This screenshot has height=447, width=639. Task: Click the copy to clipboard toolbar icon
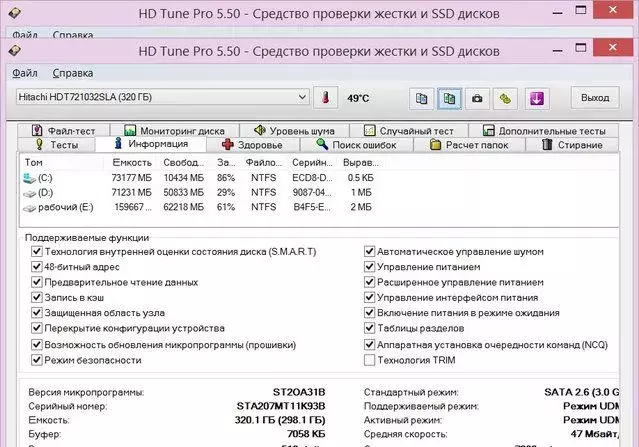pyautogui.click(x=421, y=98)
